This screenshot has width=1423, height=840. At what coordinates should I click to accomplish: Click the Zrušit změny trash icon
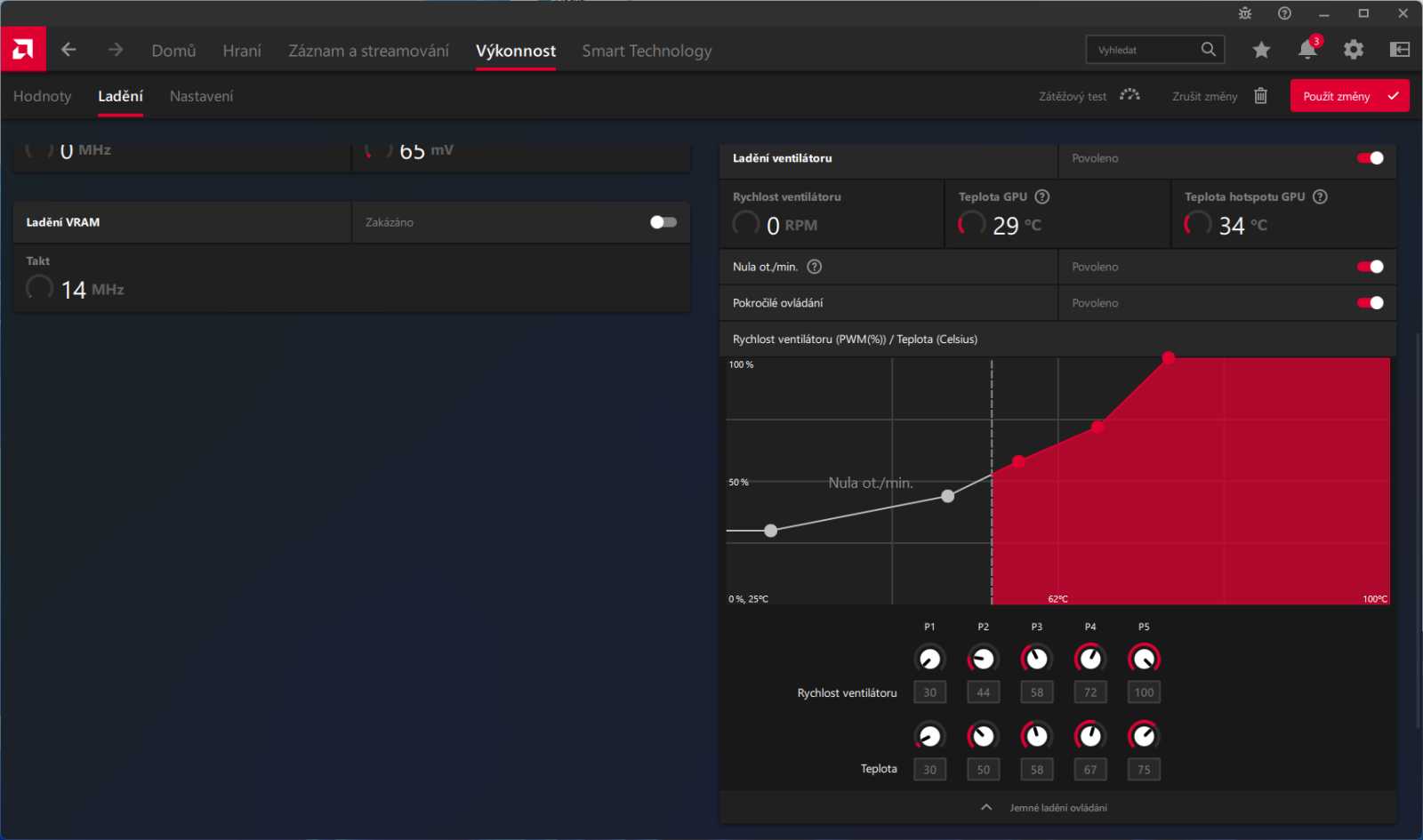pos(1260,96)
